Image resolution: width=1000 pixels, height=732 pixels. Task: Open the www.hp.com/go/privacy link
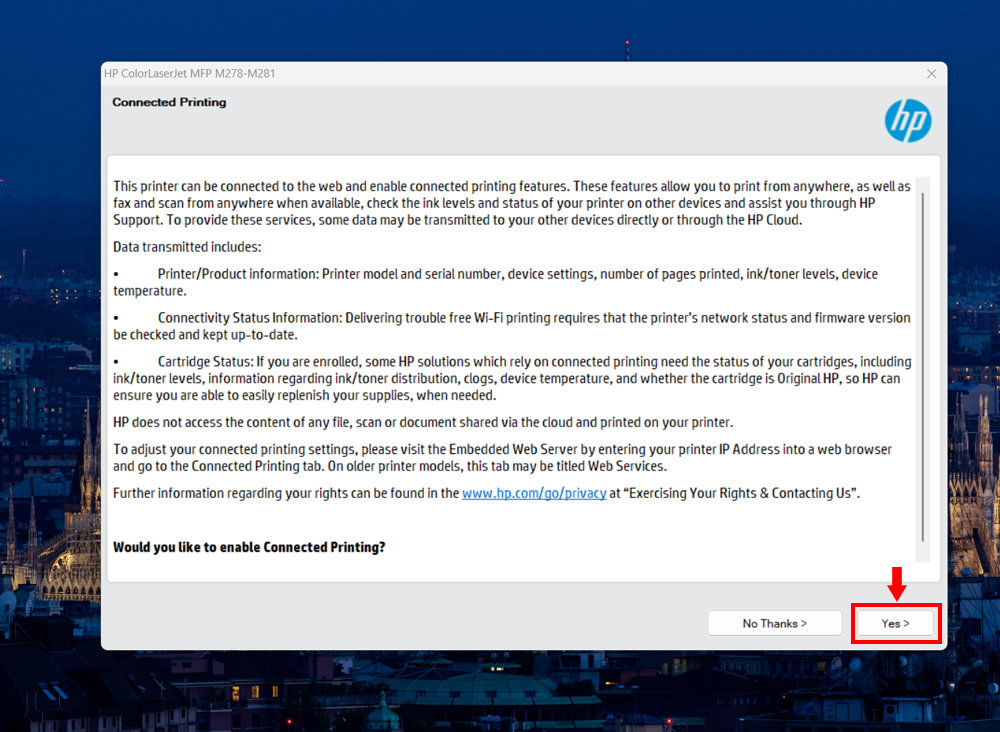pos(534,493)
